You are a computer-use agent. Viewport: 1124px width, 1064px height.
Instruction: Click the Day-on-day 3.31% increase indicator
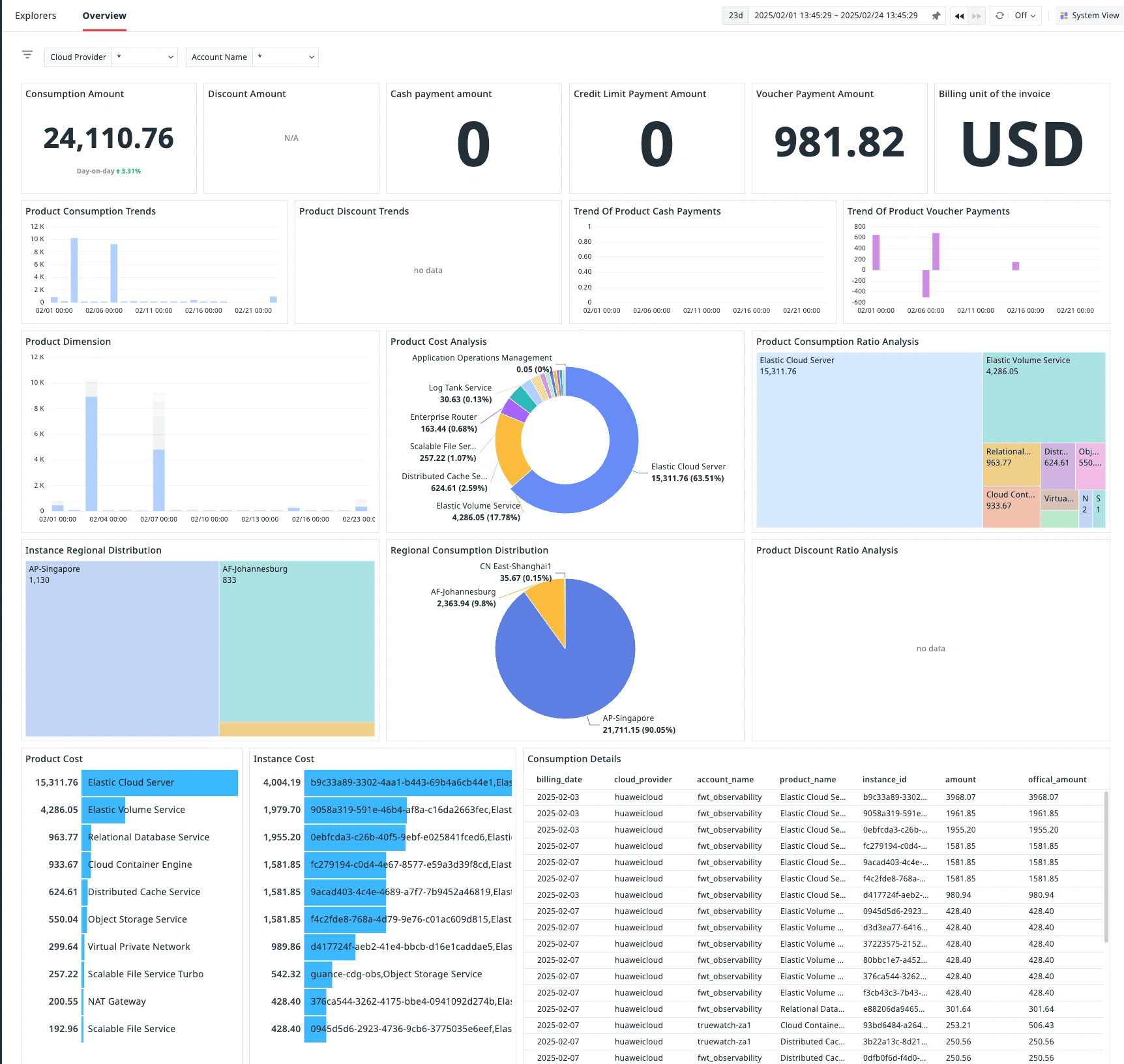click(x=109, y=171)
